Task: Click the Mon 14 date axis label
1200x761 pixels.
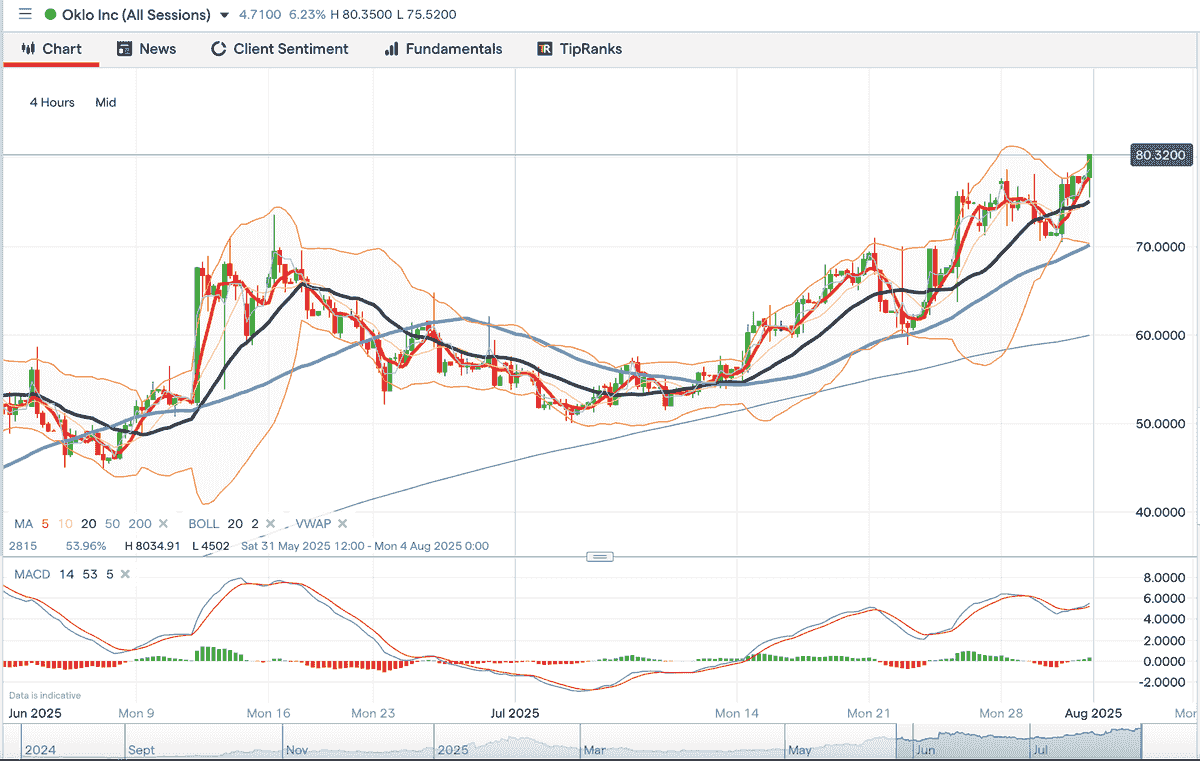Action: point(738,713)
